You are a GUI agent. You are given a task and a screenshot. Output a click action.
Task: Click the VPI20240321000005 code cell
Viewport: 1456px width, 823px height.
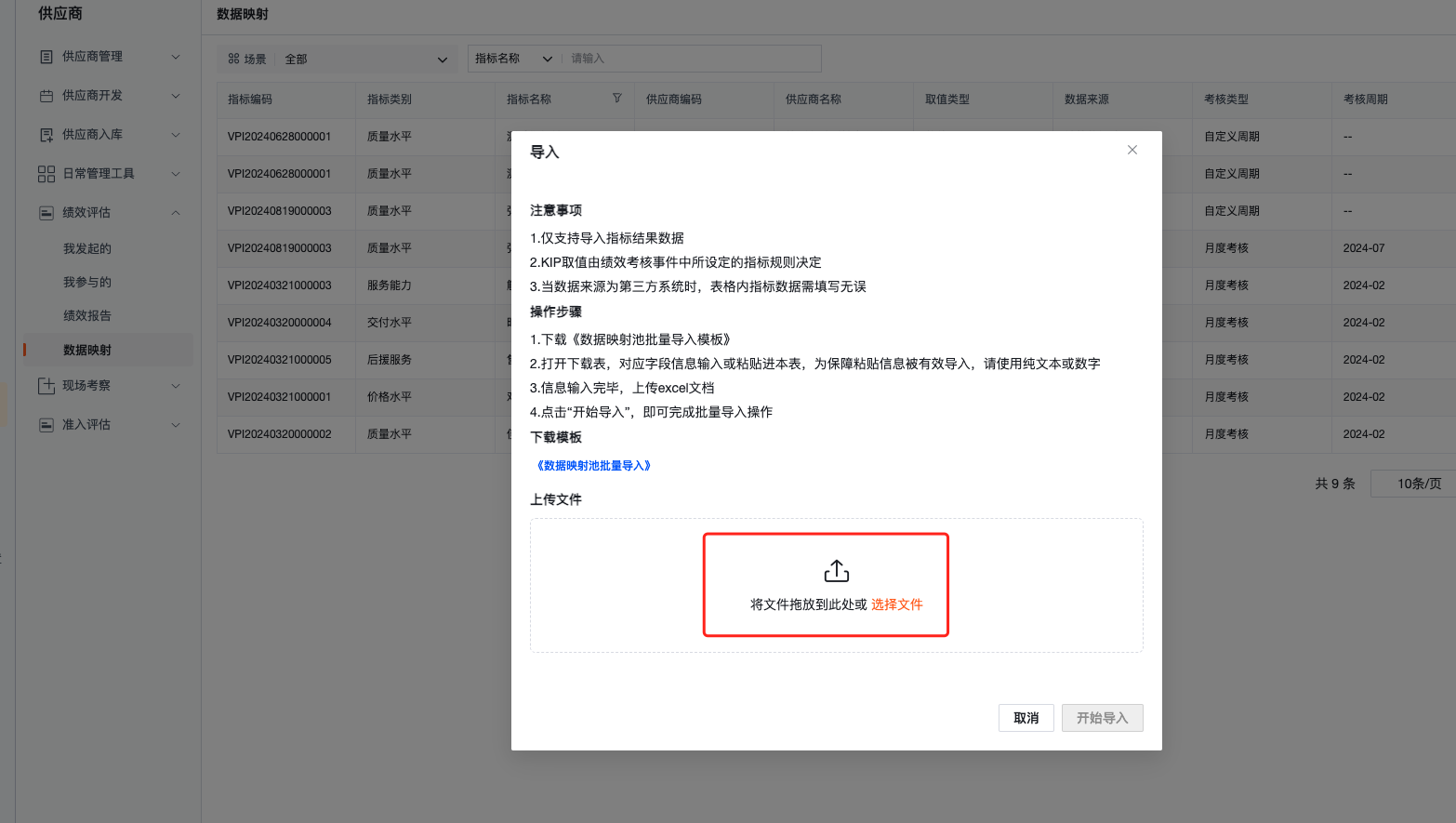(x=280, y=360)
